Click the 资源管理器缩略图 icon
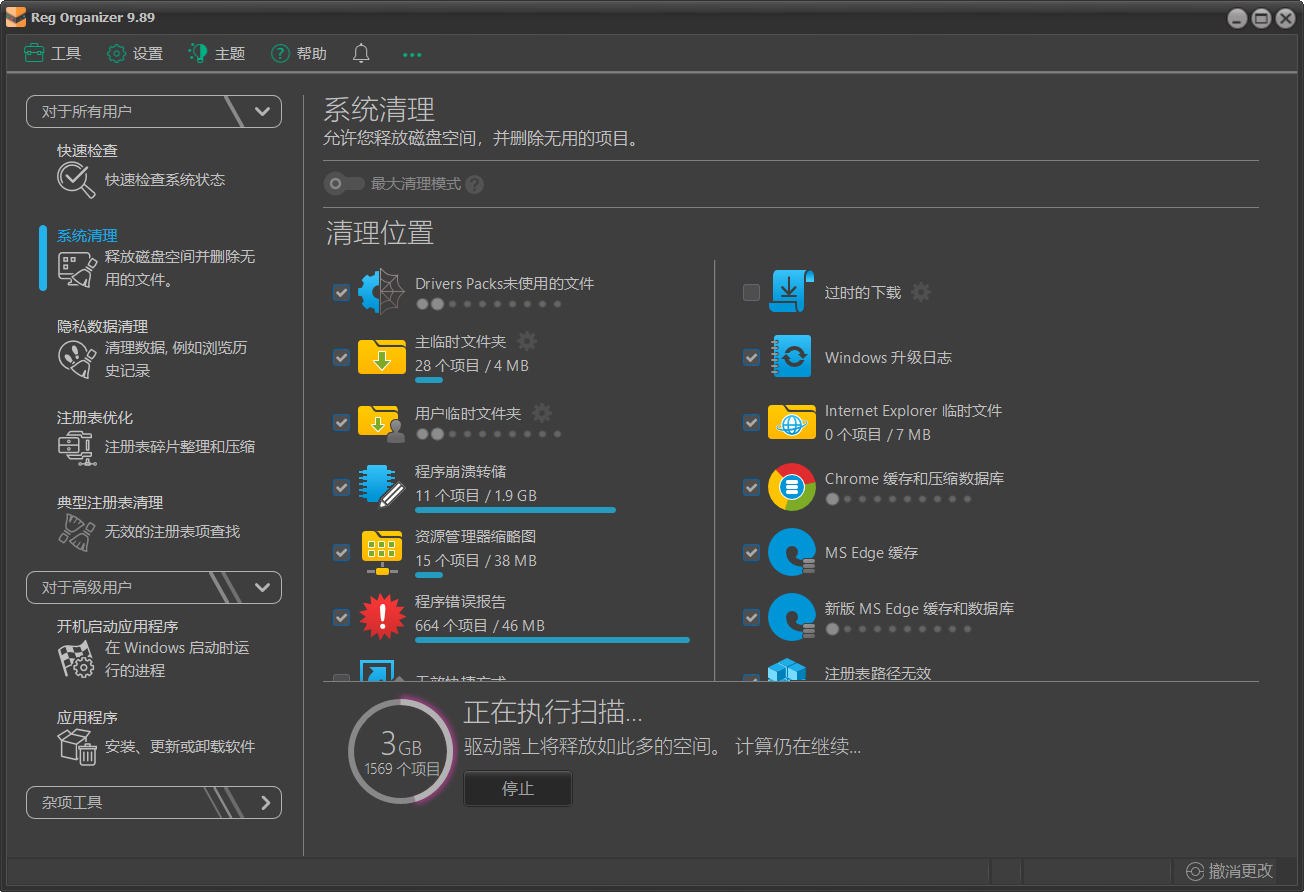 (381, 552)
